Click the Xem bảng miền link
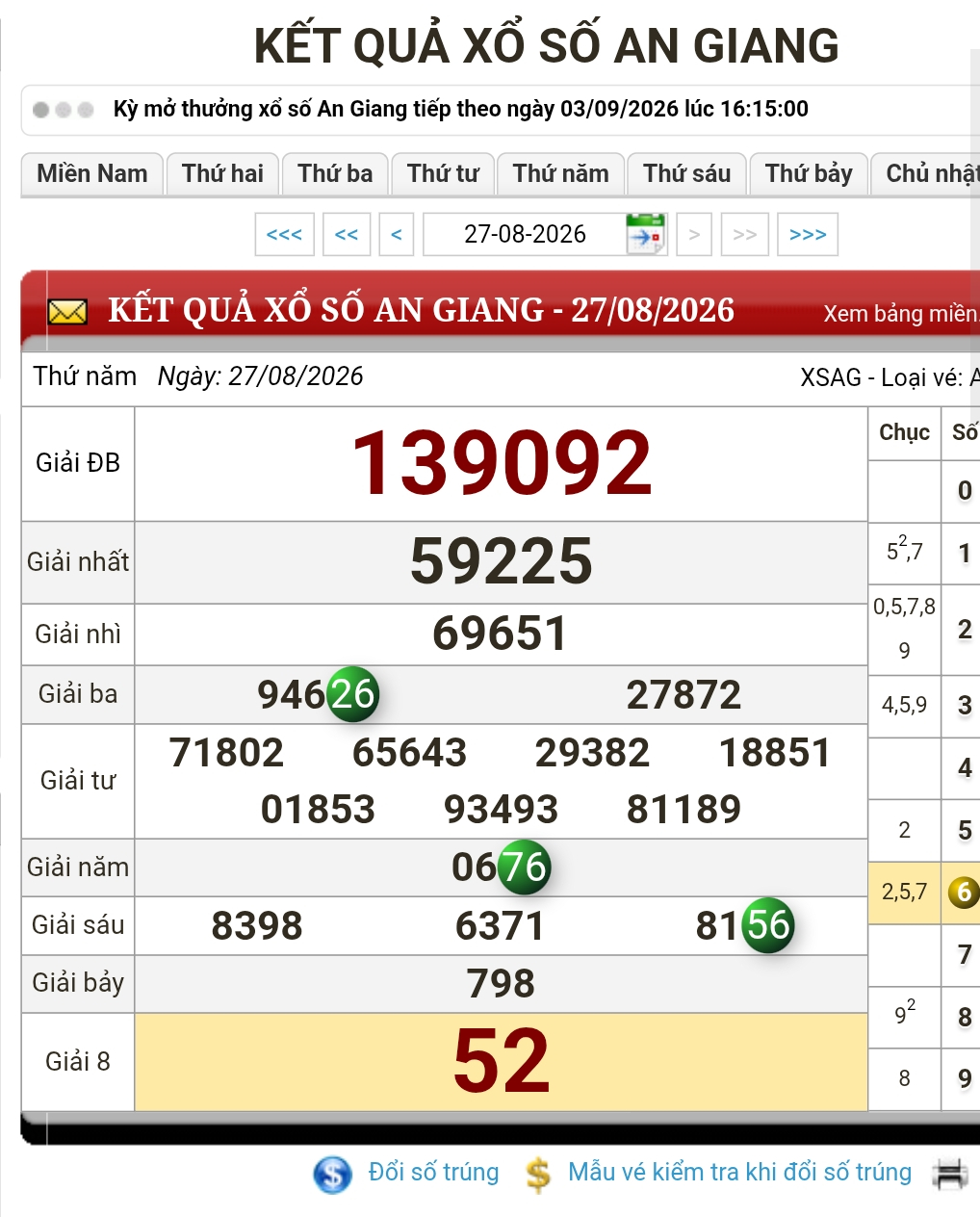 [x=901, y=314]
